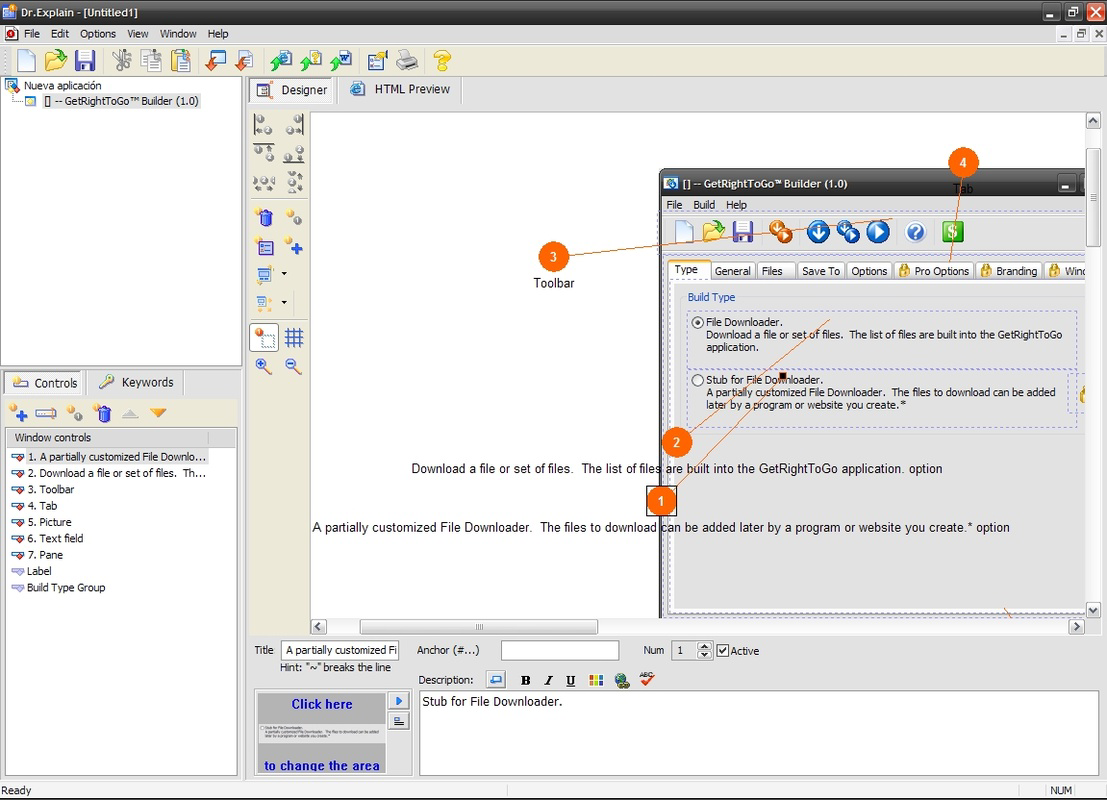The image size is (1107, 800).
Task: Insert hyperlink with the globe icon
Action: pos(621,680)
